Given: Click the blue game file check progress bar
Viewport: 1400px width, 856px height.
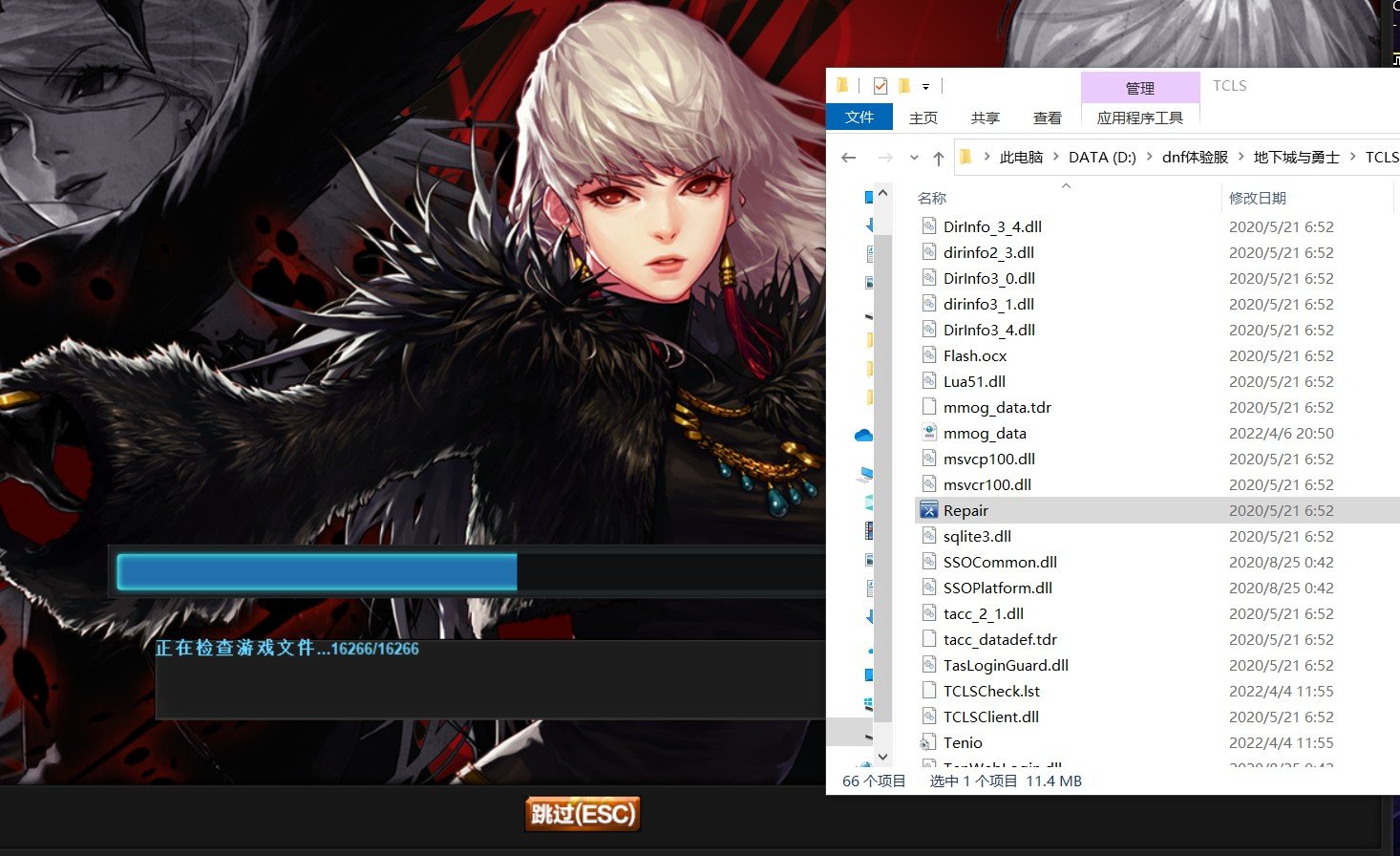Looking at the screenshot, I should tap(317, 571).
